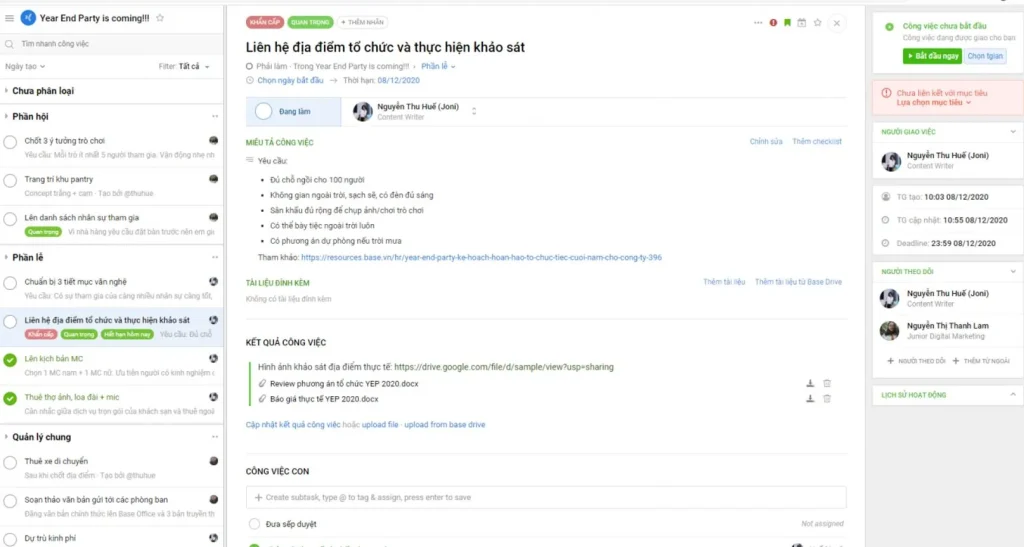
Task: Uncheck completed task 'Lên kịch bản MC'
Action: coord(11,360)
